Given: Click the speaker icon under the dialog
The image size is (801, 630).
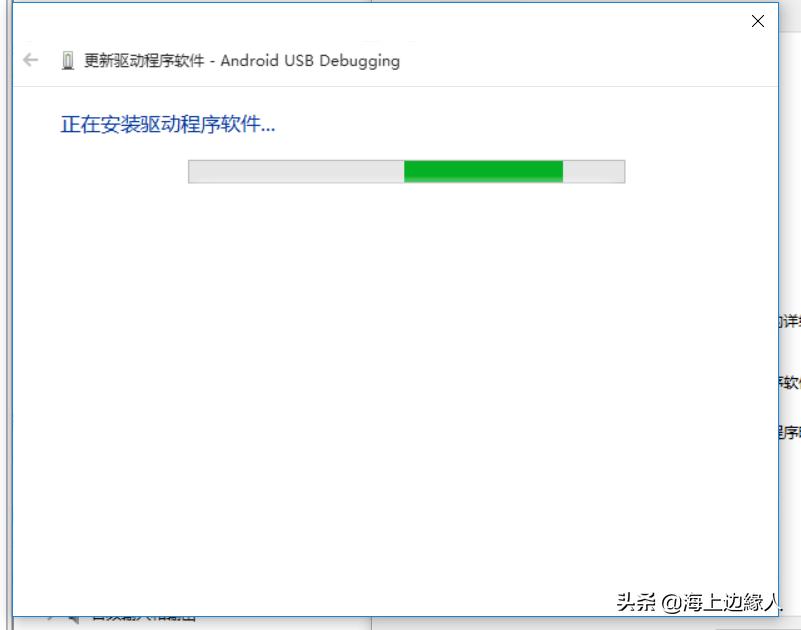Looking at the screenshot, I should click(74, 620).
